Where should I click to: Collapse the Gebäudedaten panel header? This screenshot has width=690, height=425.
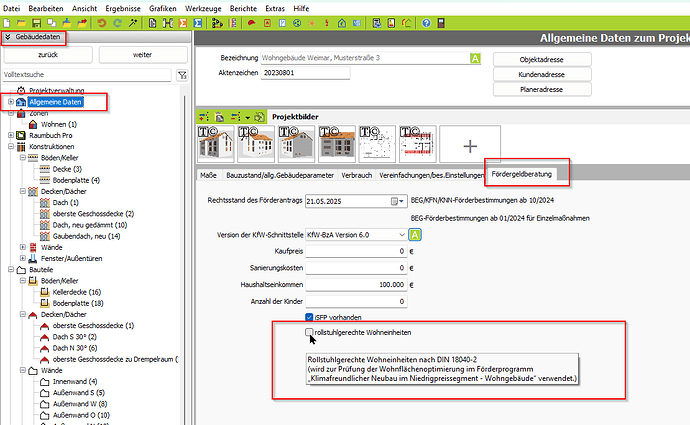(x=8, y=37)
